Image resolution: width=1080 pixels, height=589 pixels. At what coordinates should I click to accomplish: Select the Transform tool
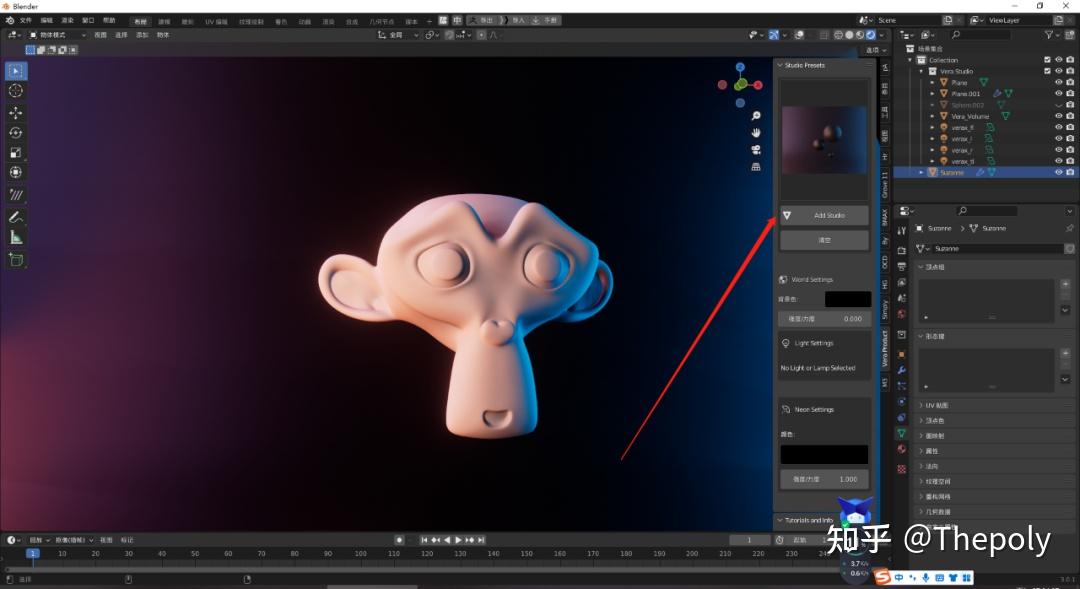16,172
